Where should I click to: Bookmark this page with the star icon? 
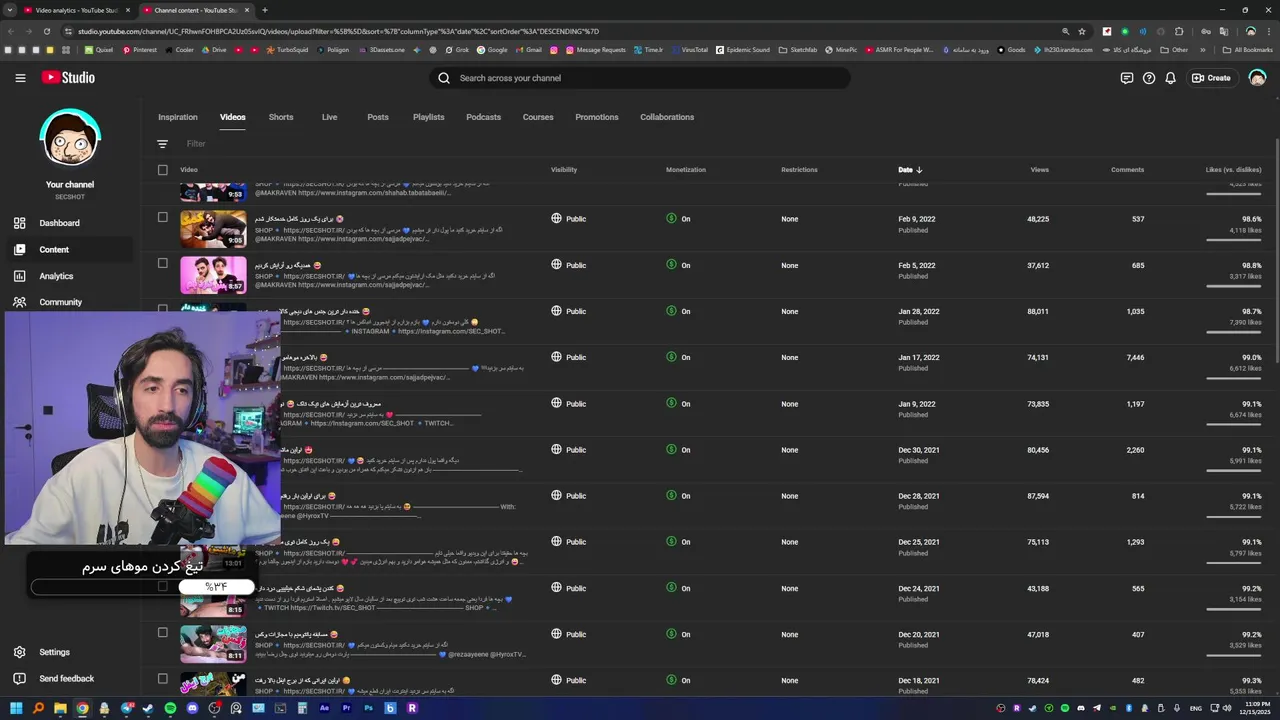1082,31
